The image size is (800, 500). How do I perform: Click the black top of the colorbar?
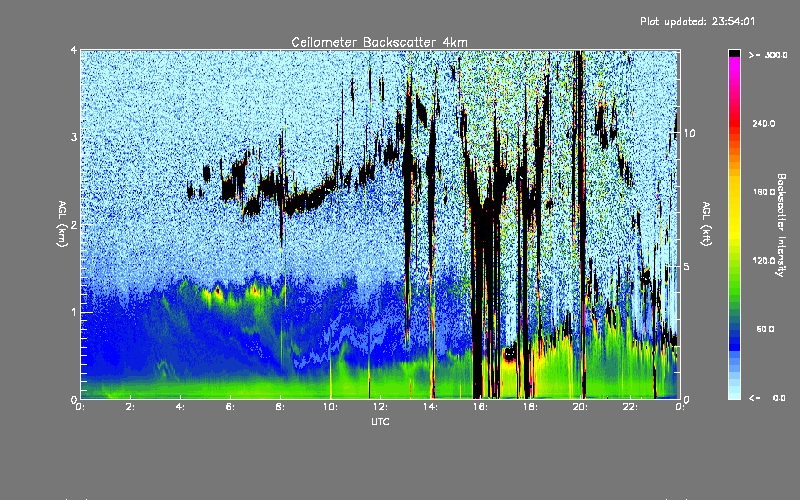click(734, 53)
